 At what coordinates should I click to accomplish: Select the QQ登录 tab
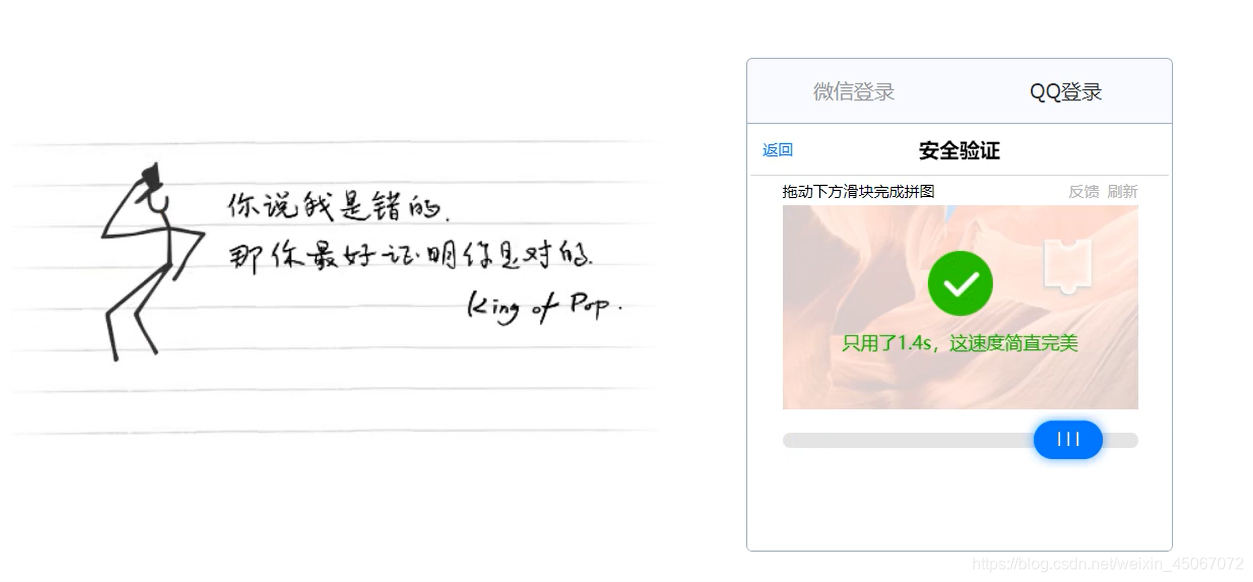point(1066,92)
